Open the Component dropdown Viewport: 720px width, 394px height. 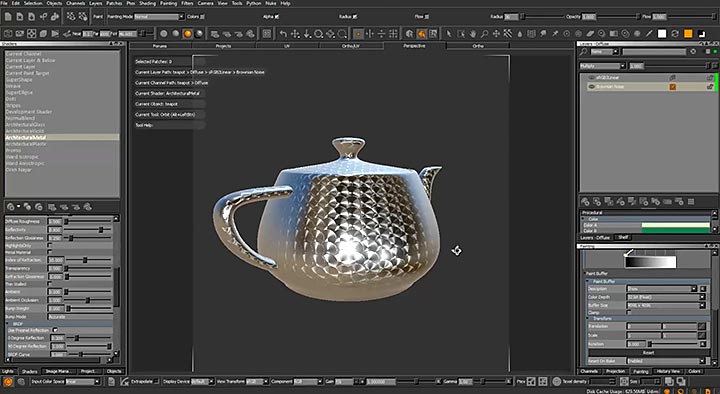pos(308,382)
